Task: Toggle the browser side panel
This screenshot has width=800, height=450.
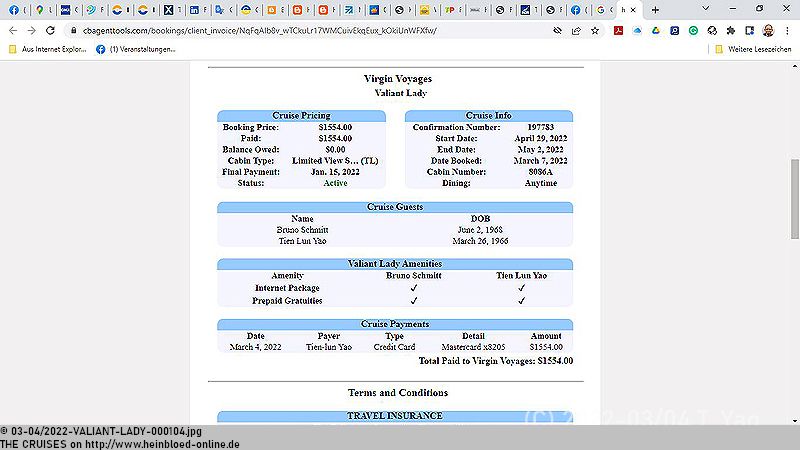Action: click(749, 31)
